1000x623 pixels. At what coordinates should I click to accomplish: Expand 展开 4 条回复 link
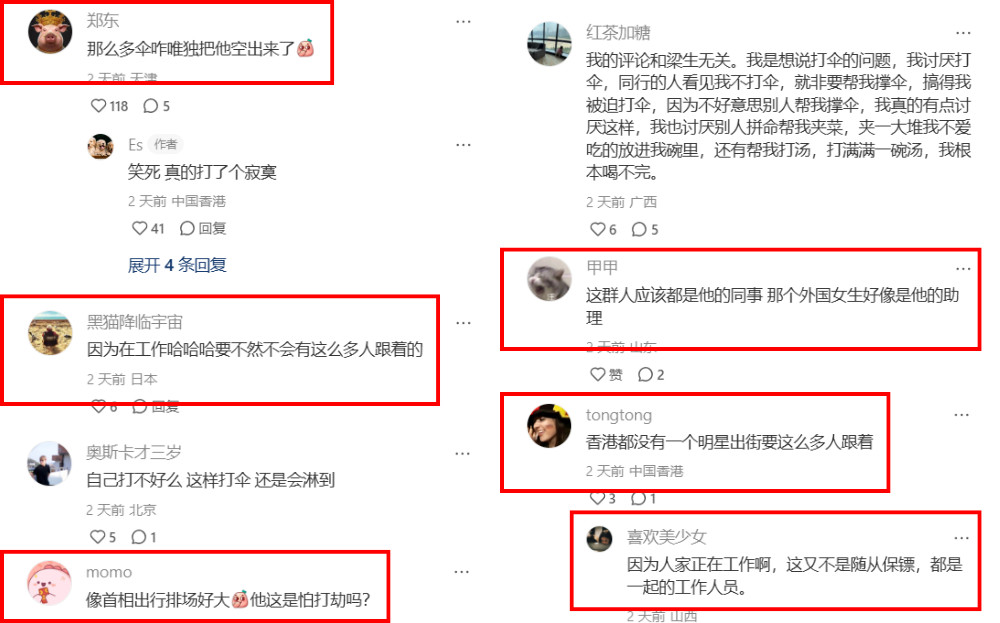point(177,265)
